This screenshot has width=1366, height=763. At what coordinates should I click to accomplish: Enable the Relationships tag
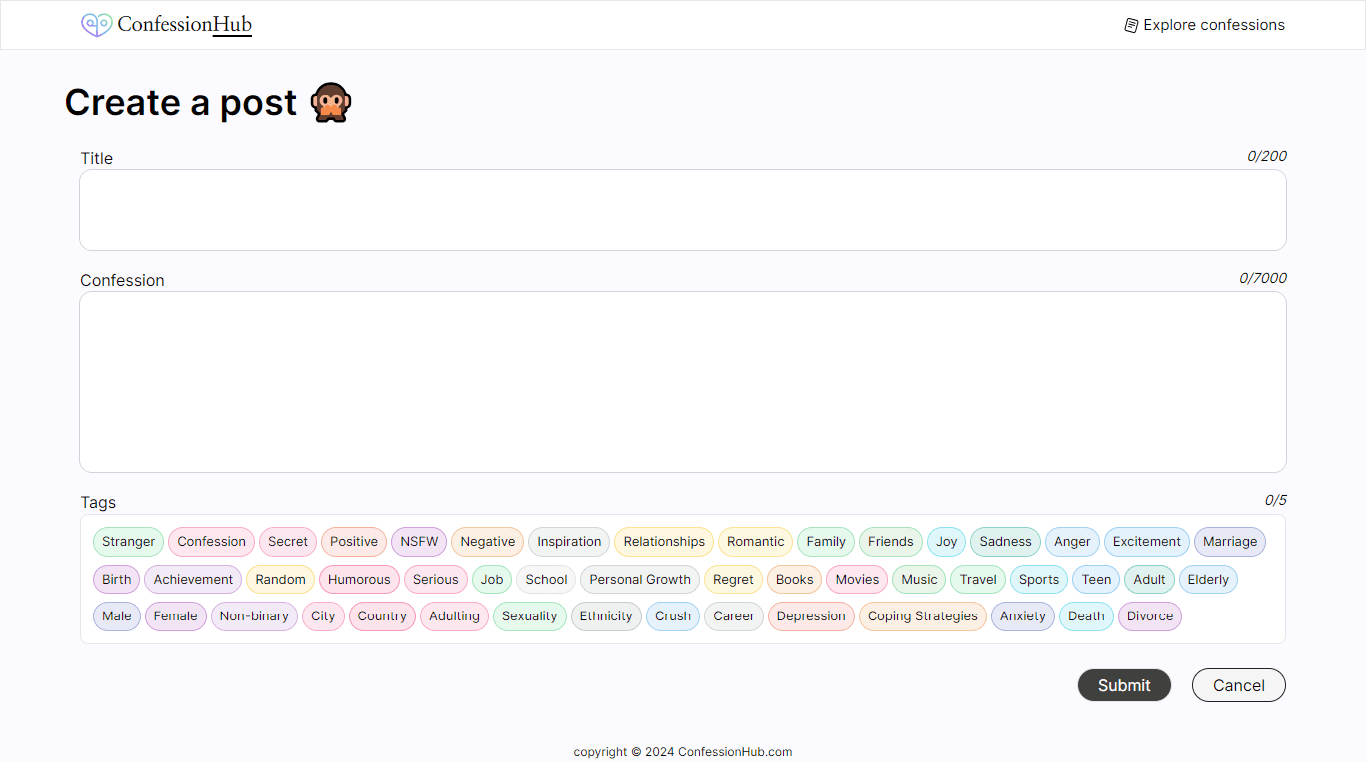click(663, 541)
